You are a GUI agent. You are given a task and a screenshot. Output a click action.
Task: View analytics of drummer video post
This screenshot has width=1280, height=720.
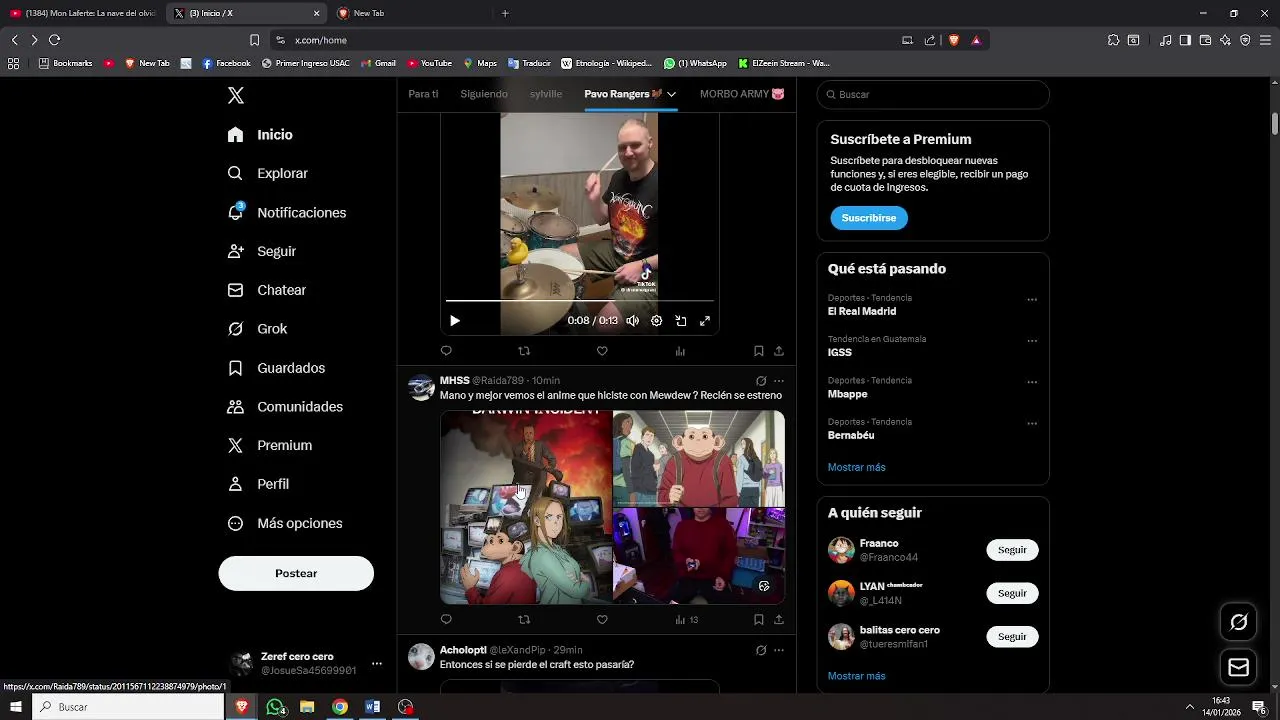[x=680, y=351]
